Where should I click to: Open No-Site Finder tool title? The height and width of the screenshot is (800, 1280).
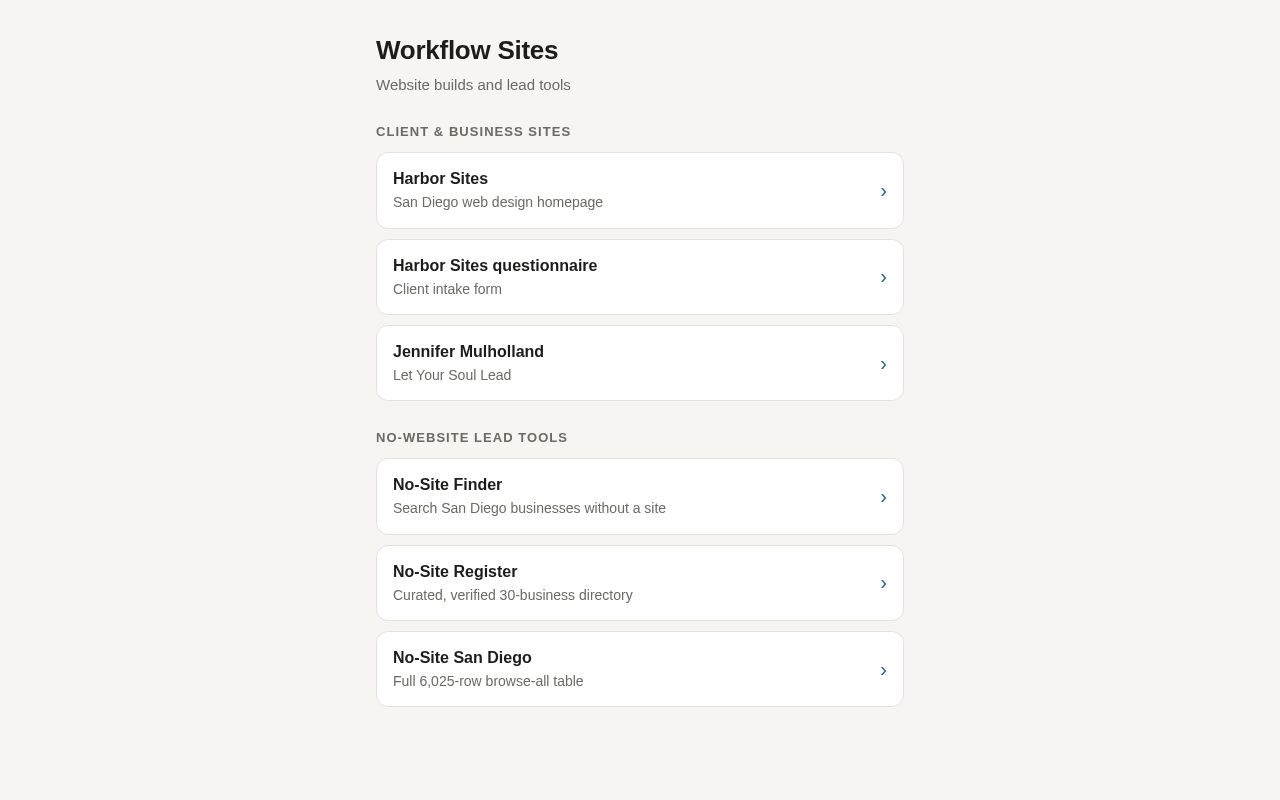(x=447, y=485)
